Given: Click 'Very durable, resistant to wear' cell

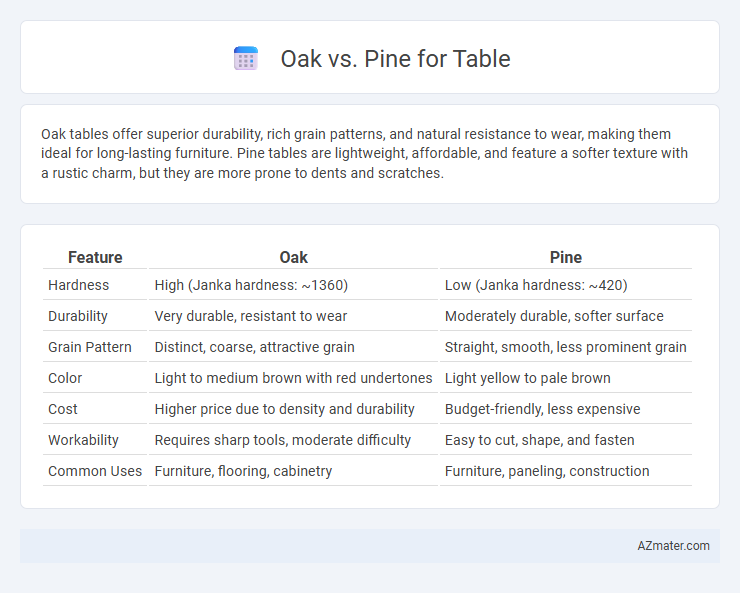Looking at the screenshot, I should (x=251, y=316).
